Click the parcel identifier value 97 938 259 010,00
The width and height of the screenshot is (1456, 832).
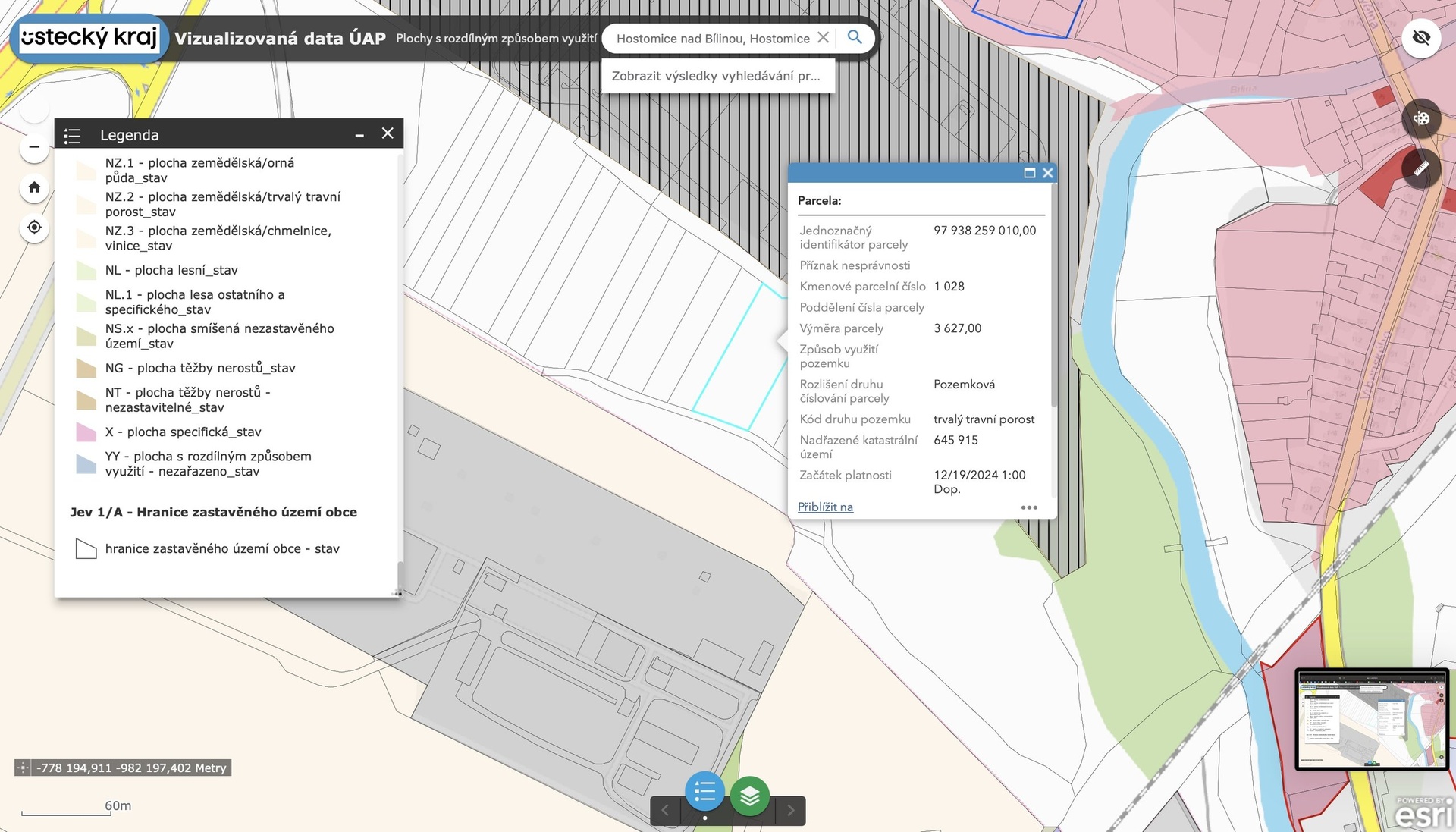[984, 230]
